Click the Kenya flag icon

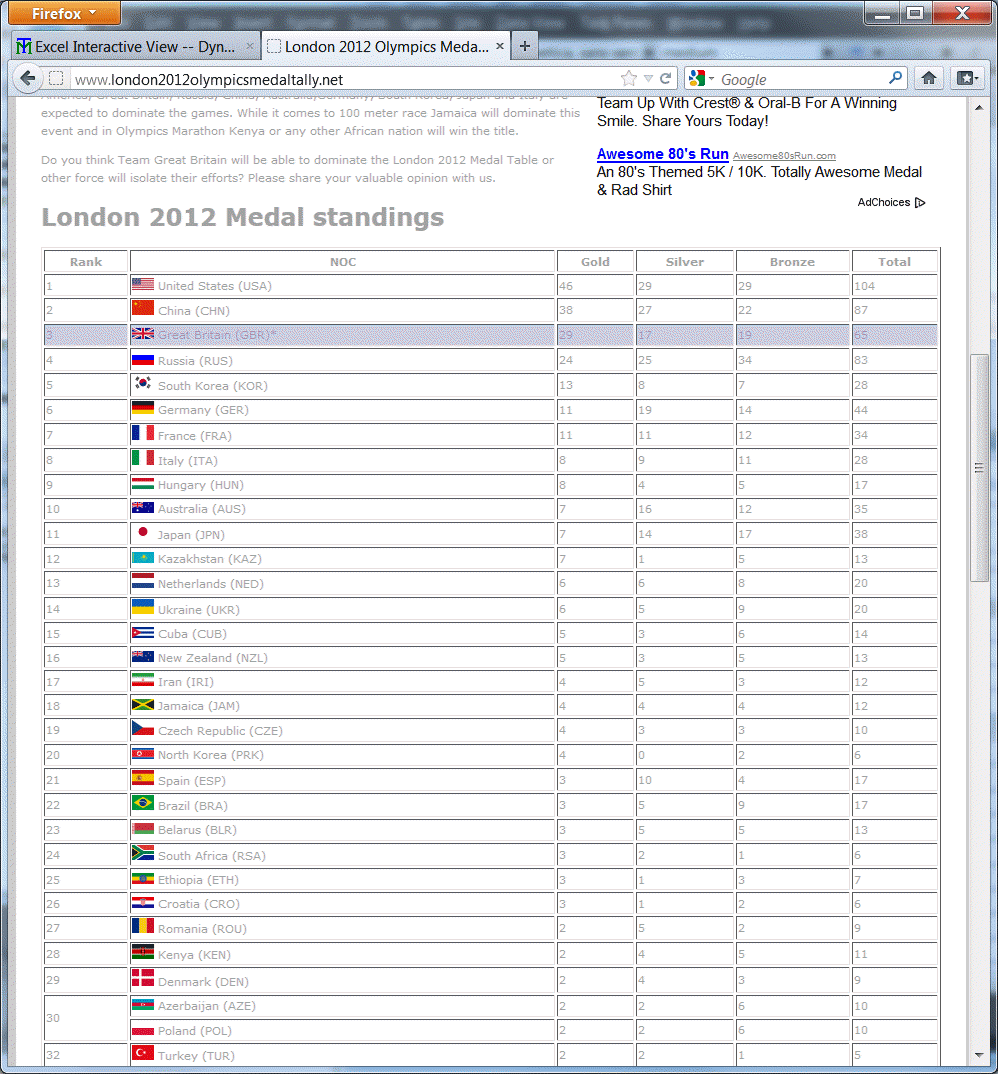coord(142,954)
